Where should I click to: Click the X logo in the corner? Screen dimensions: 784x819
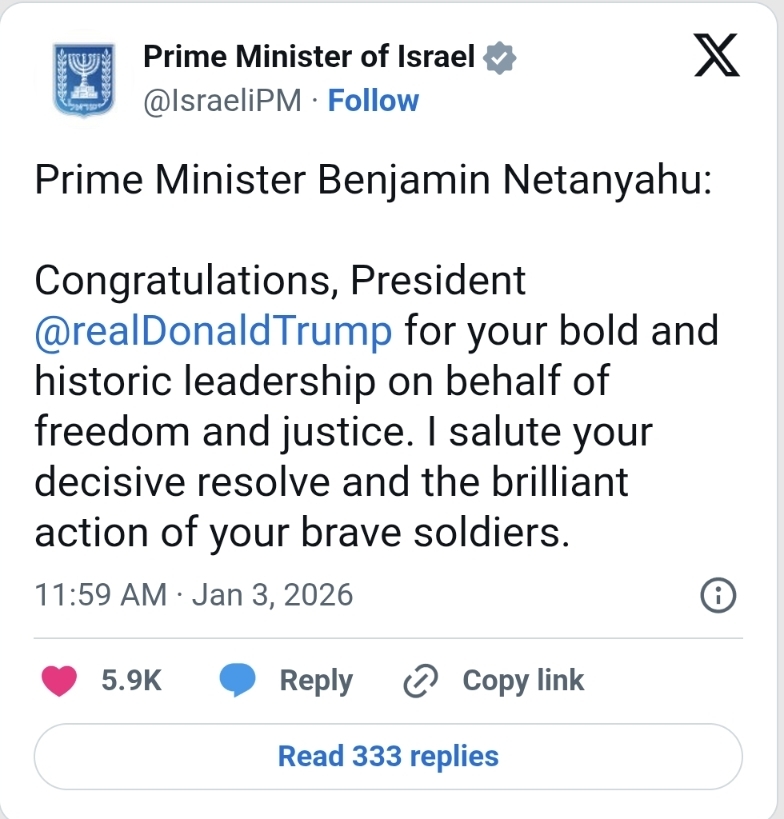pos(717,57)
